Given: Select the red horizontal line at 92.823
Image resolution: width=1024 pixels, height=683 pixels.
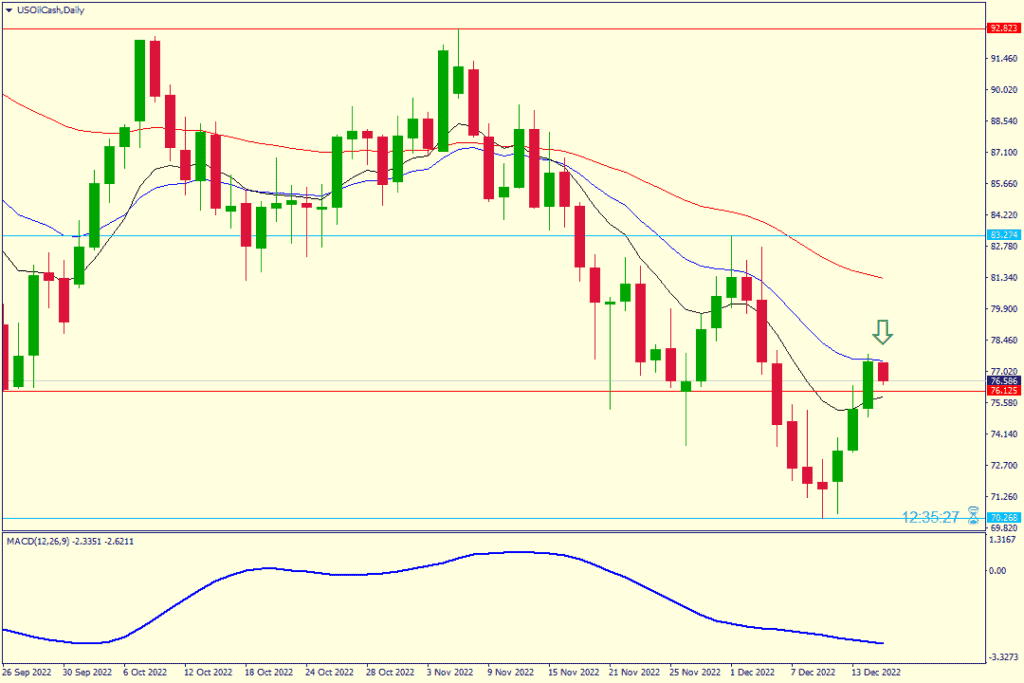Looking at the screenshot, I should tap(500, 28).
